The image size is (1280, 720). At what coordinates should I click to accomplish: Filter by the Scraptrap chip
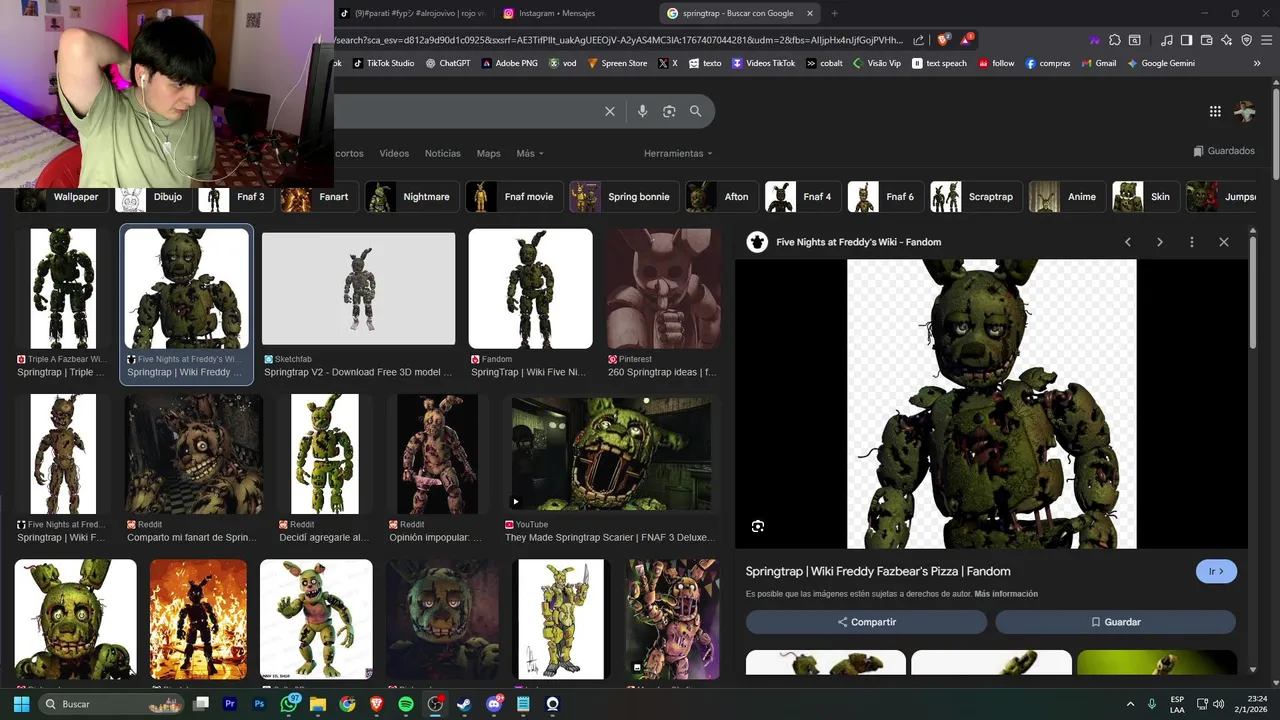point(976,197)
